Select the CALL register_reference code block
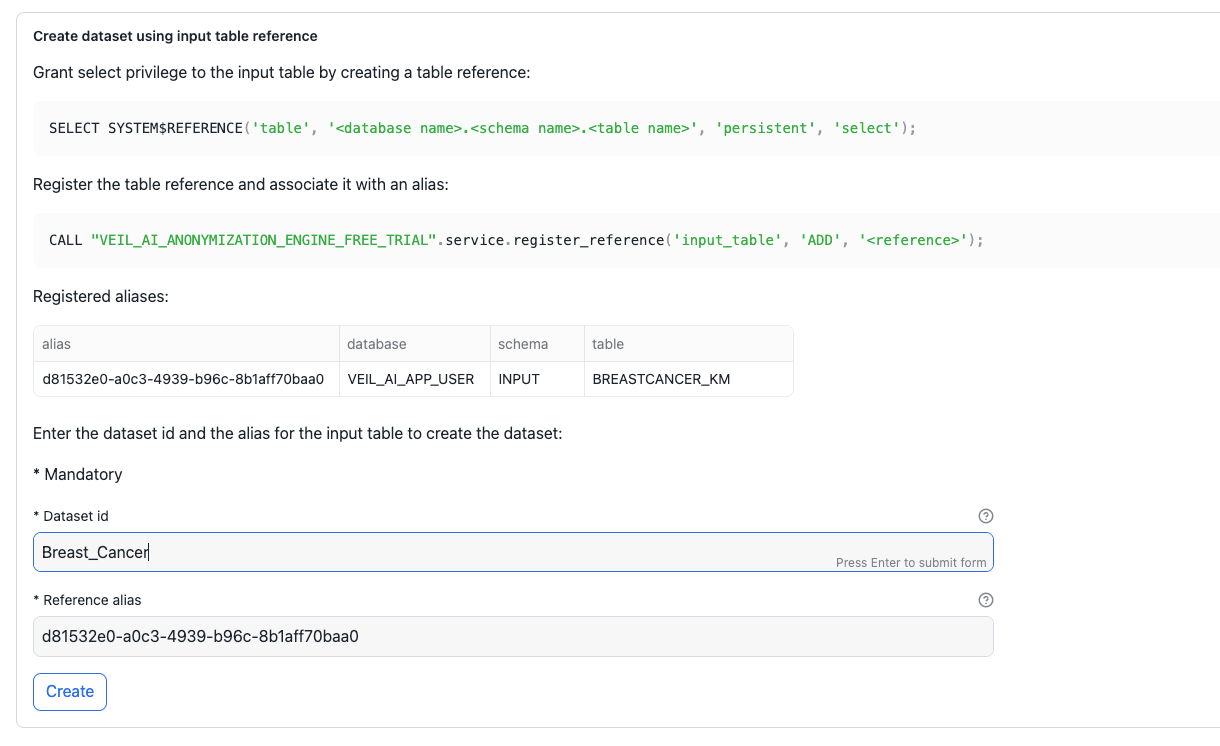This screenshot has width=1220, height=746. 626,240
